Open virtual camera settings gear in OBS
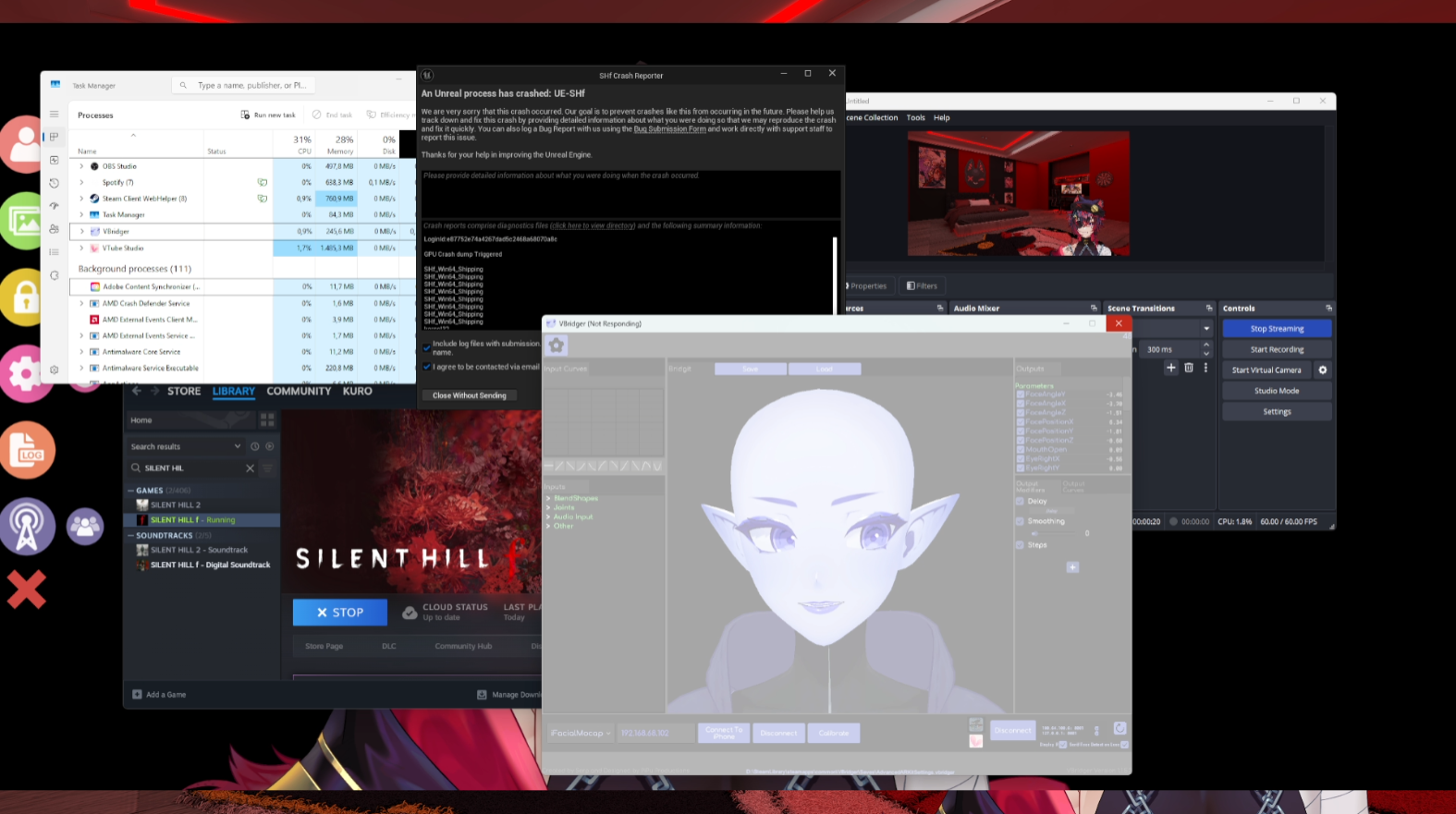 pyautogui.click(x=1323, y=371)
